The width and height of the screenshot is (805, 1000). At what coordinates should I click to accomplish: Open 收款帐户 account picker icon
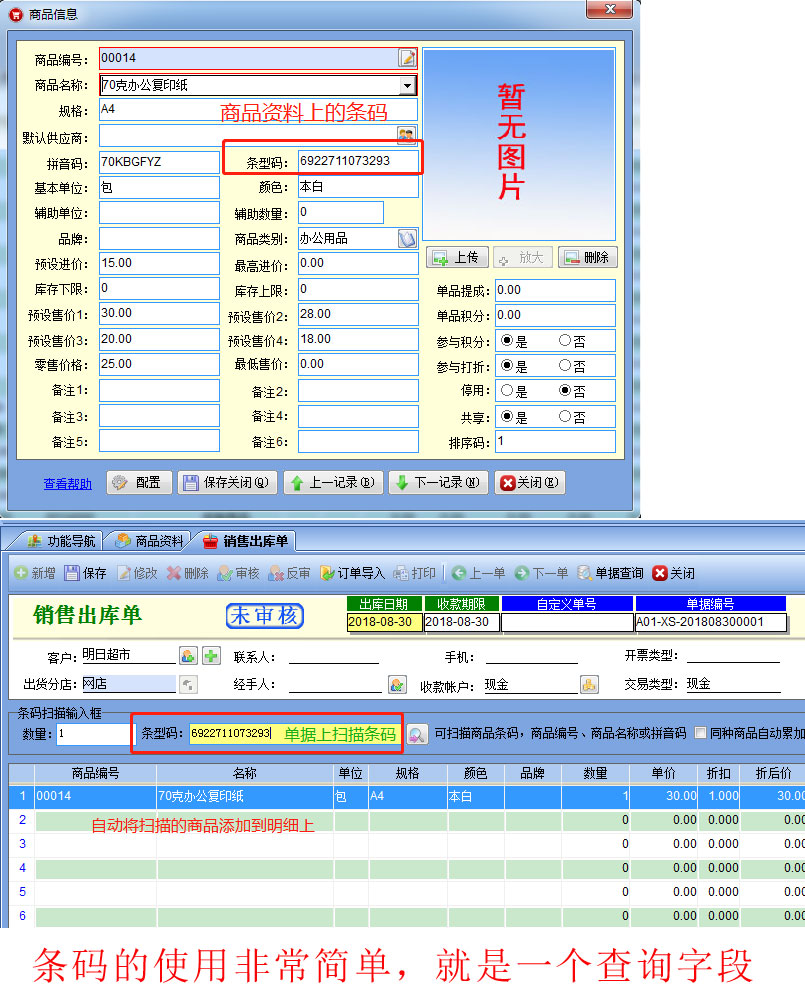point(590,685)
